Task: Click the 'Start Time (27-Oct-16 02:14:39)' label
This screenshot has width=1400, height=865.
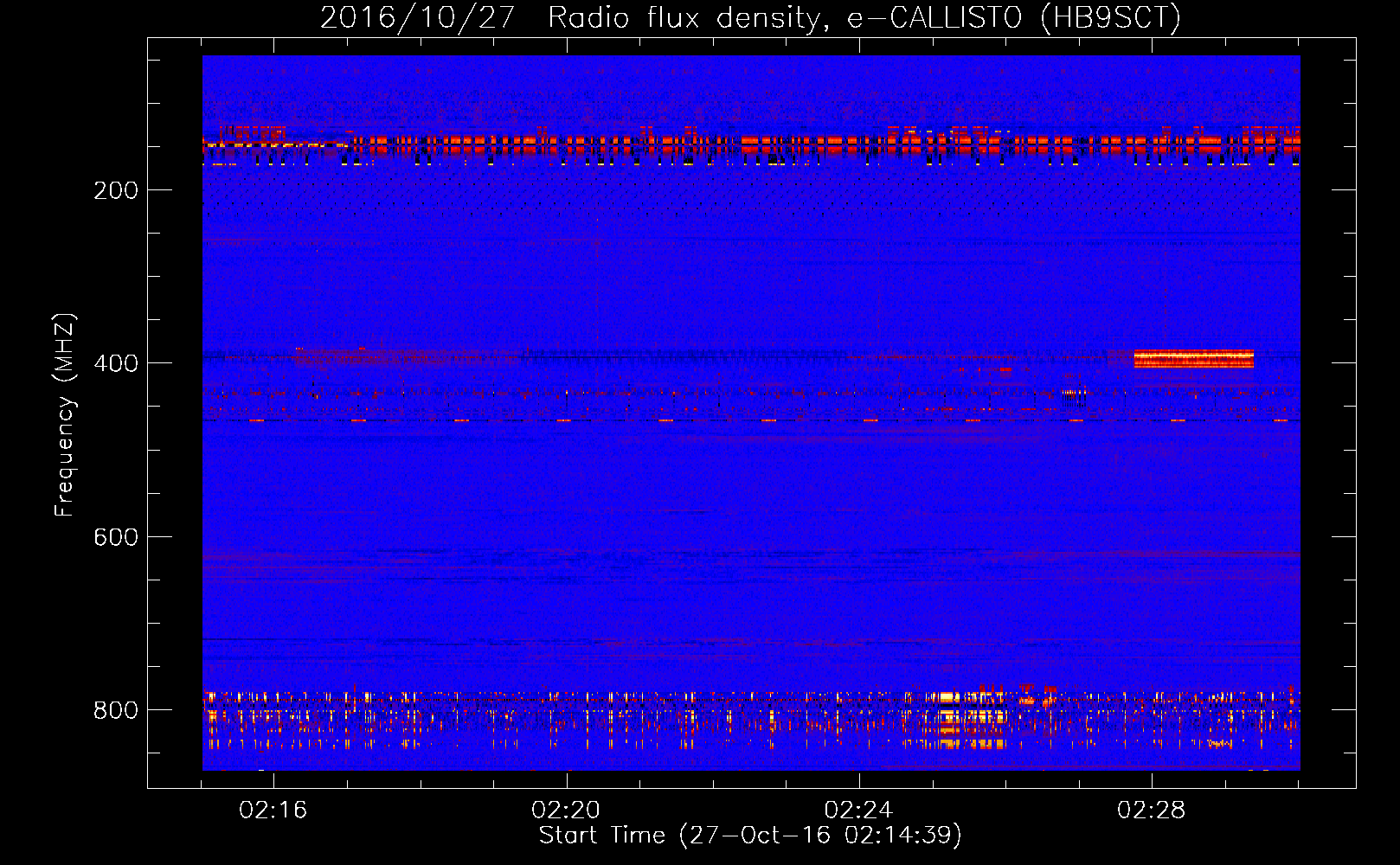Action: point(750,836)
